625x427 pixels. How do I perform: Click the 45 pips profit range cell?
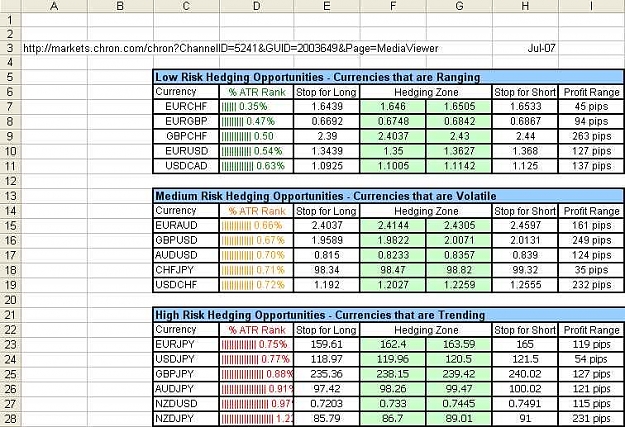click(592, 106)
